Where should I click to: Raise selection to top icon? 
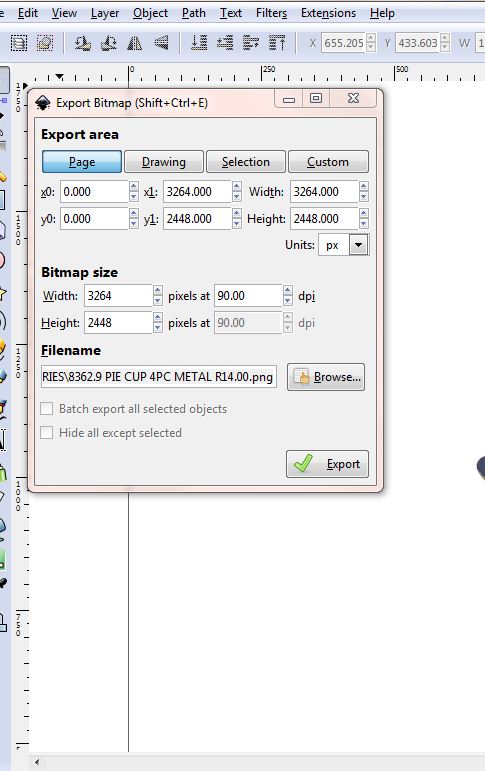[277, 43]
